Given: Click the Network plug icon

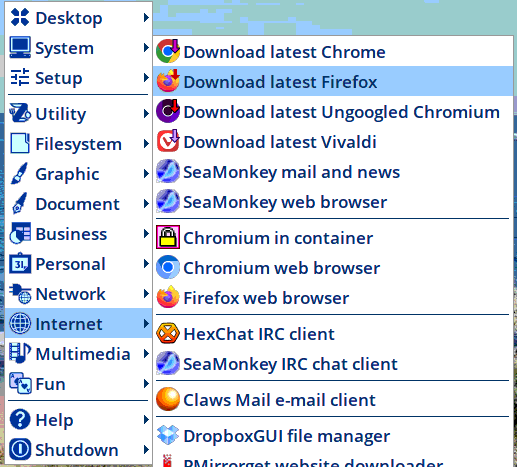Looking at the screenshot, I should tap(20, 294).
